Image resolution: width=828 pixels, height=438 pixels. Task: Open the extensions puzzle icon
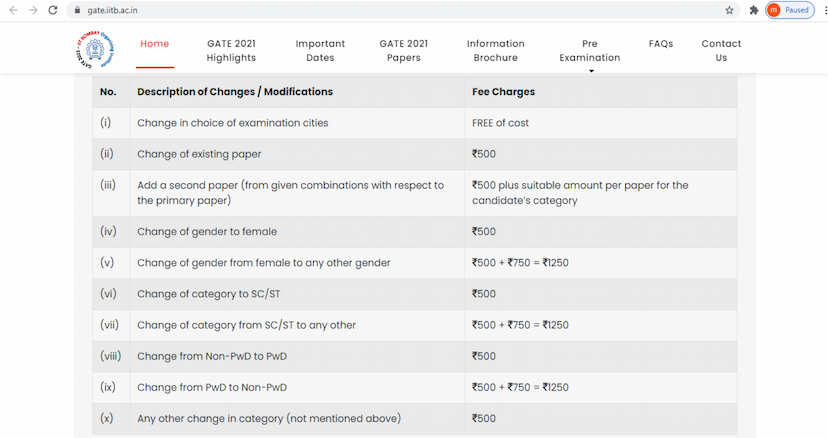[754, 10]
